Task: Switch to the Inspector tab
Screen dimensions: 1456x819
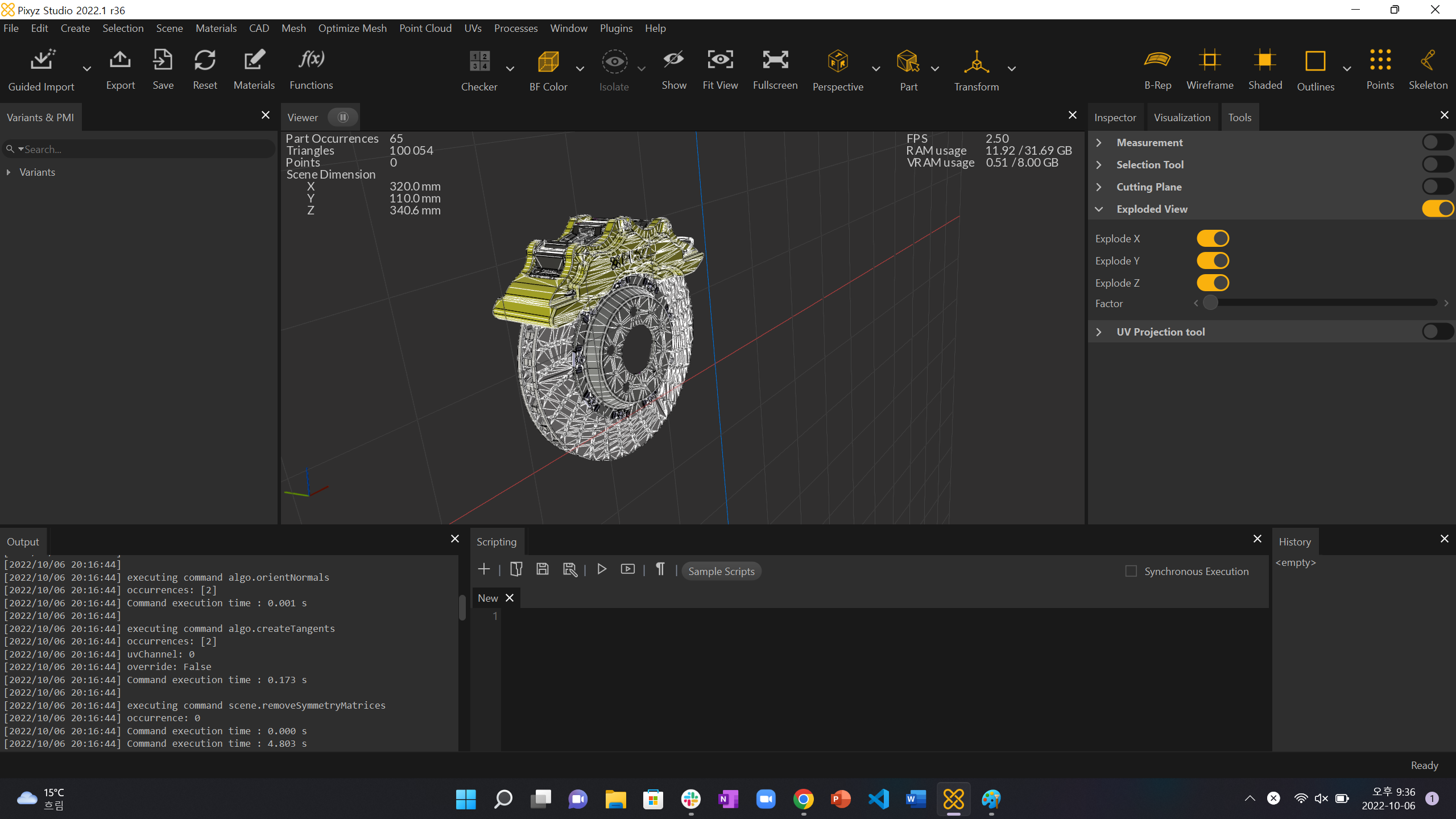Action: click(x=1115, y=117)
